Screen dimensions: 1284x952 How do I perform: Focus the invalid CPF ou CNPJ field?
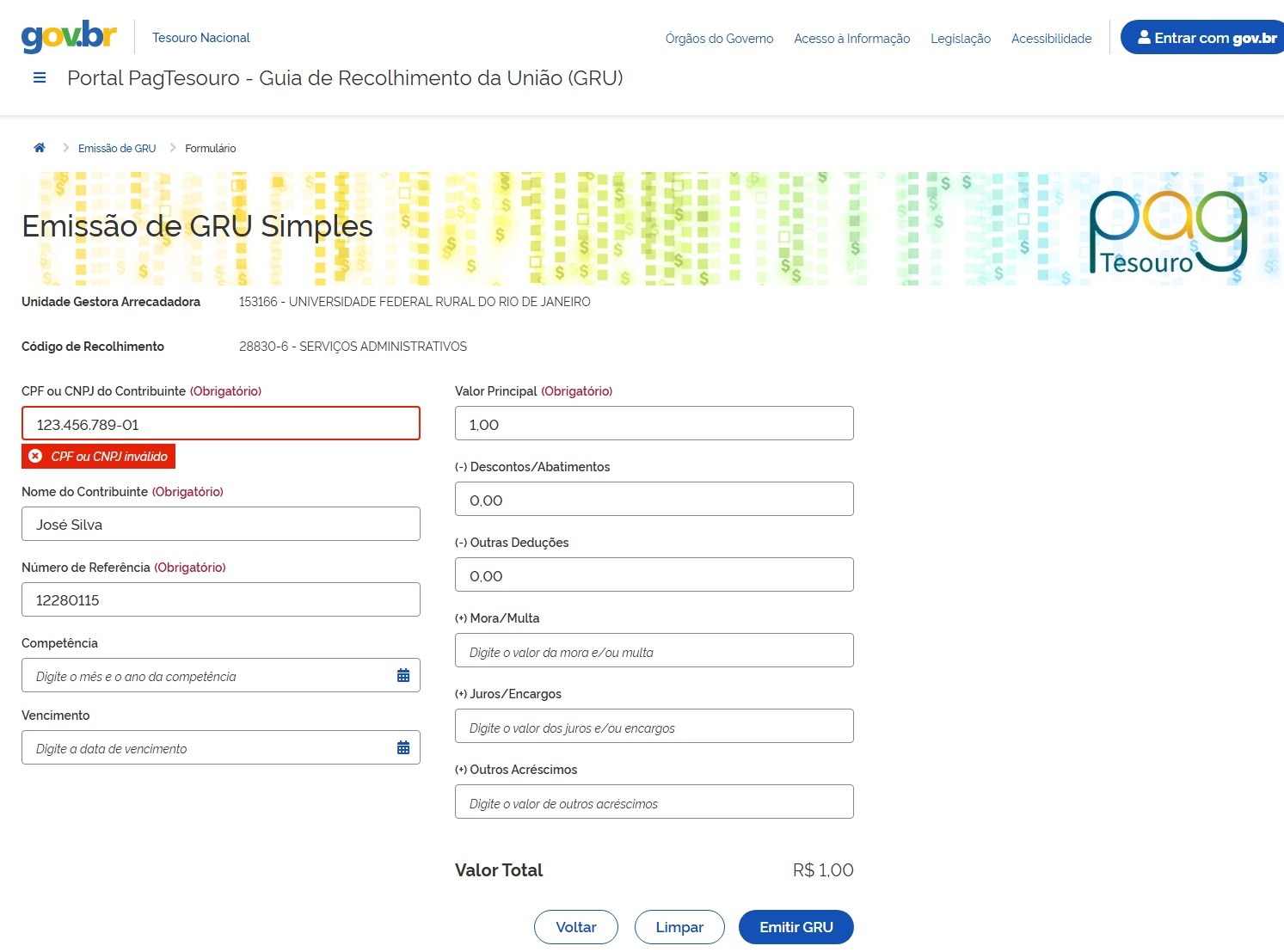coord(221,424)
